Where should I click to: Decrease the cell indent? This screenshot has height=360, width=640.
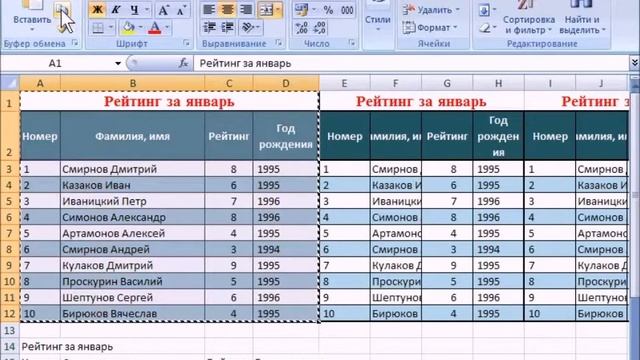tap(209, 28)
